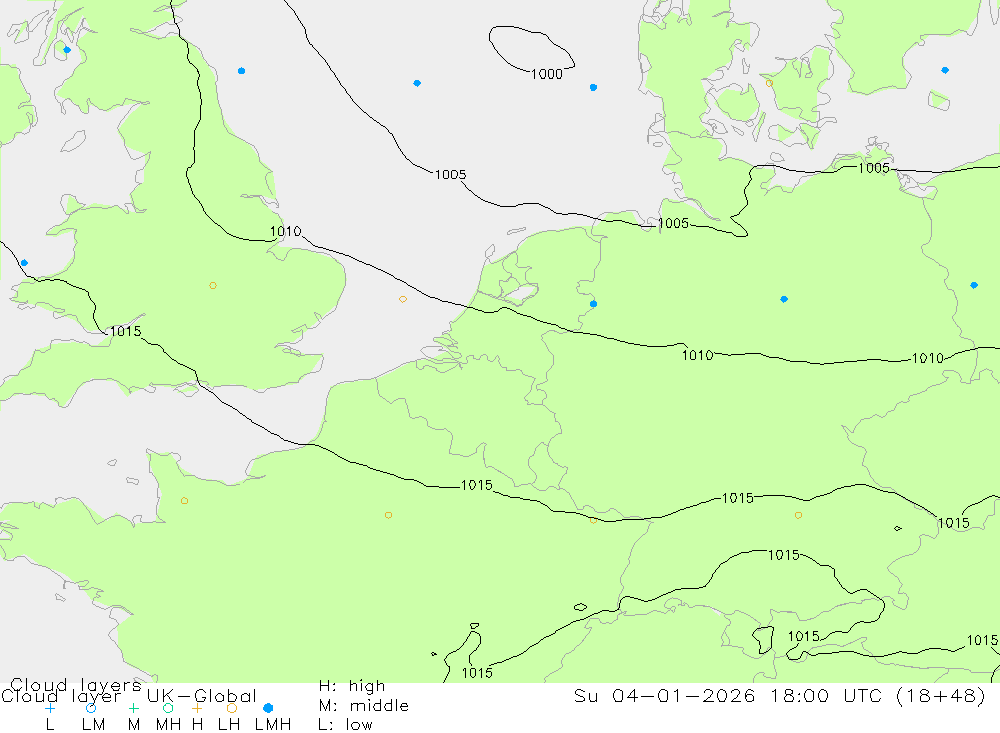Click the 1015 label at the bottom over France
This screenshot has width=1000, height=733.
[477, 673]
